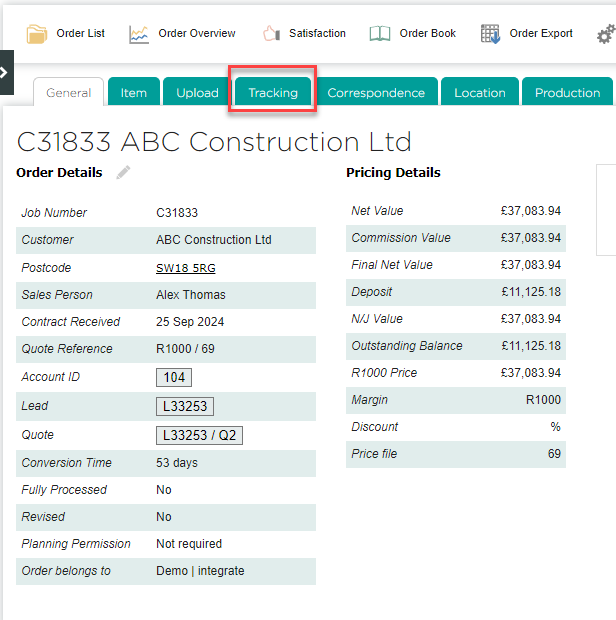The height and width of the screenshot is (620, 616).
Task: Switch to the Tracking tab
Action: coord(273,92)
